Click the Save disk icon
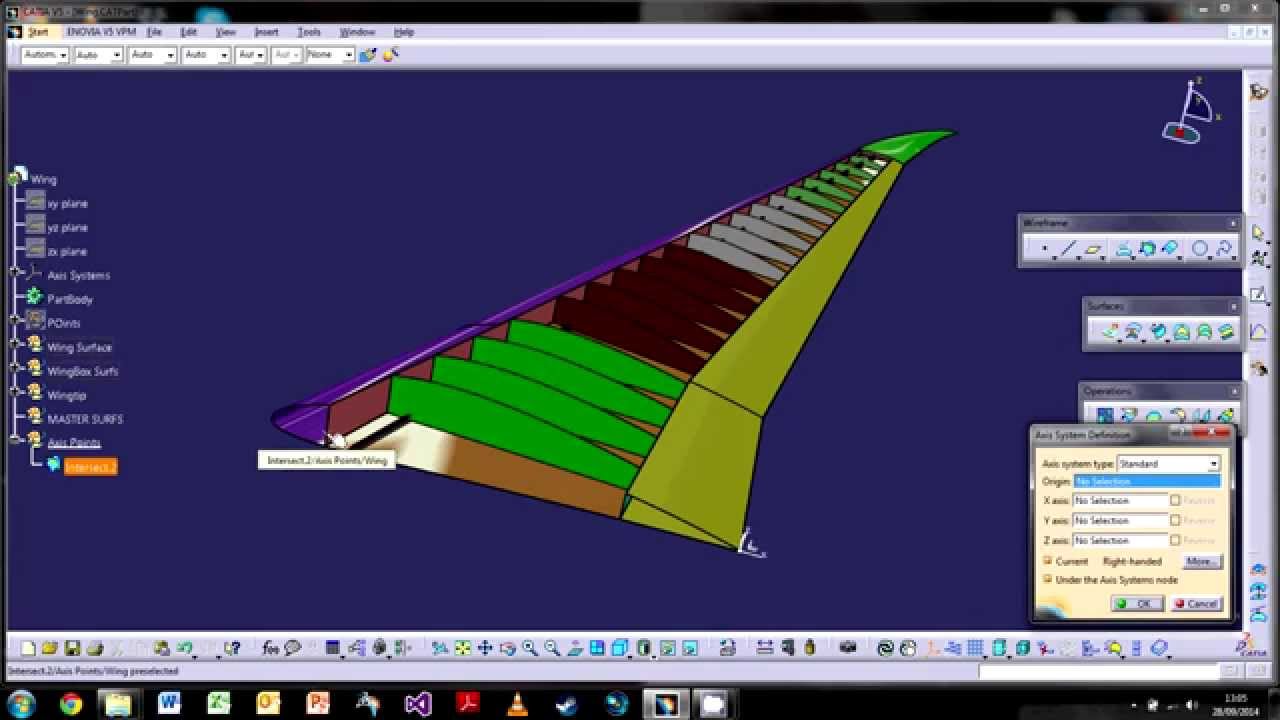Screen dimensions: 1280x720 point(72,648)
